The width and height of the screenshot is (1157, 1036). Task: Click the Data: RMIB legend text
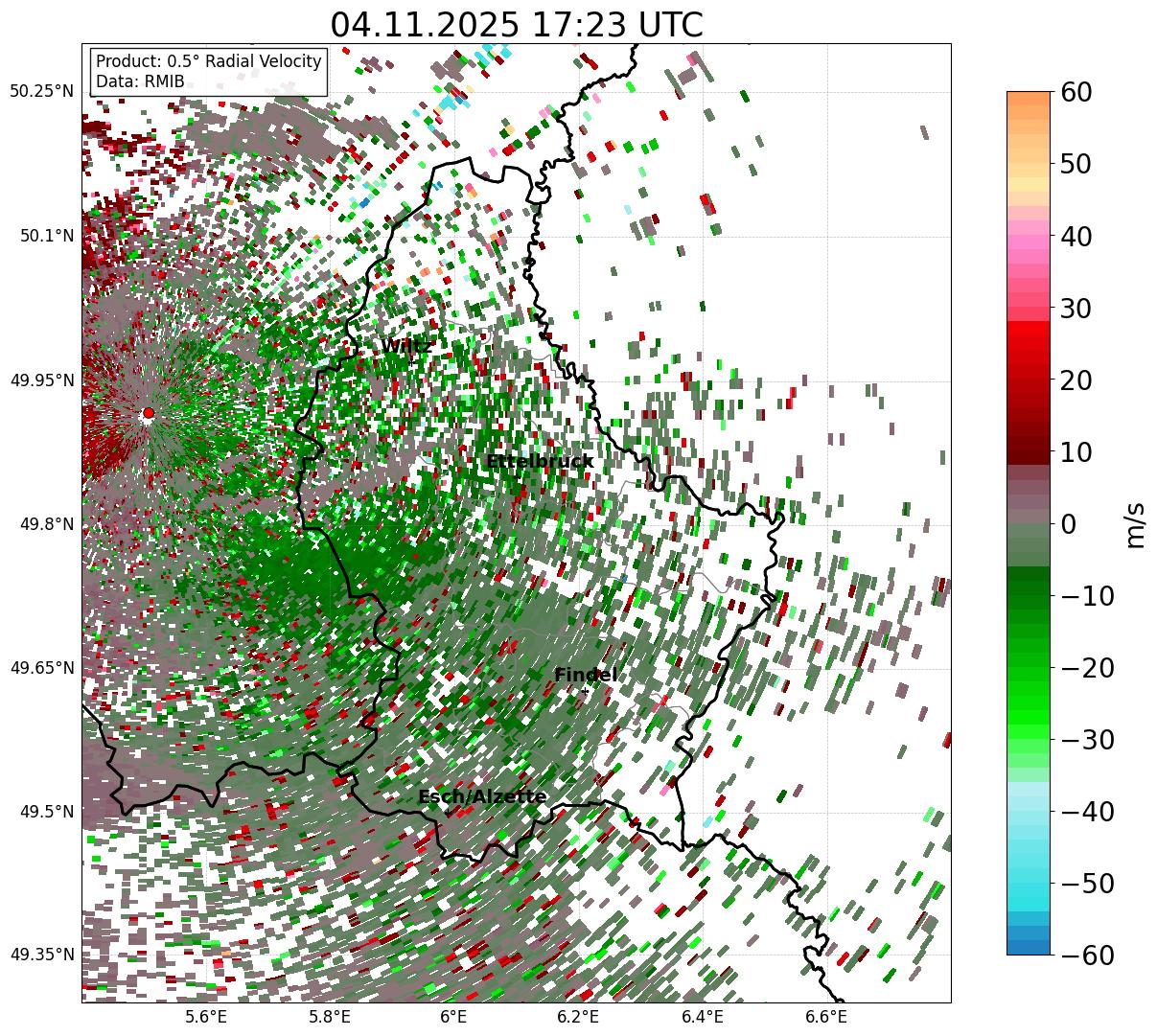[140, 82]
